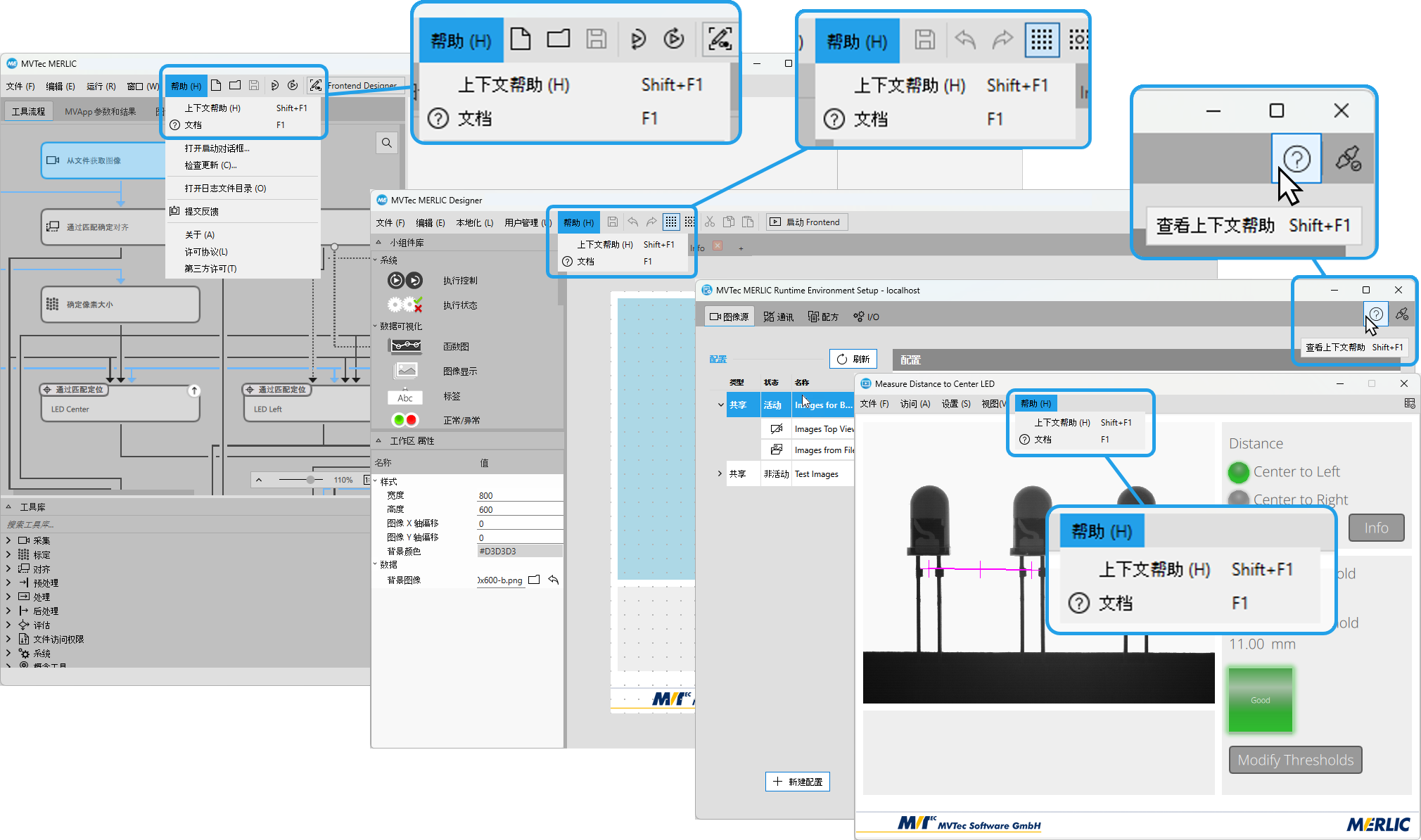1421x840 pixels.
Task: Click the paste clipboard icon in Designer toolbar
Action: coord(748,222)
